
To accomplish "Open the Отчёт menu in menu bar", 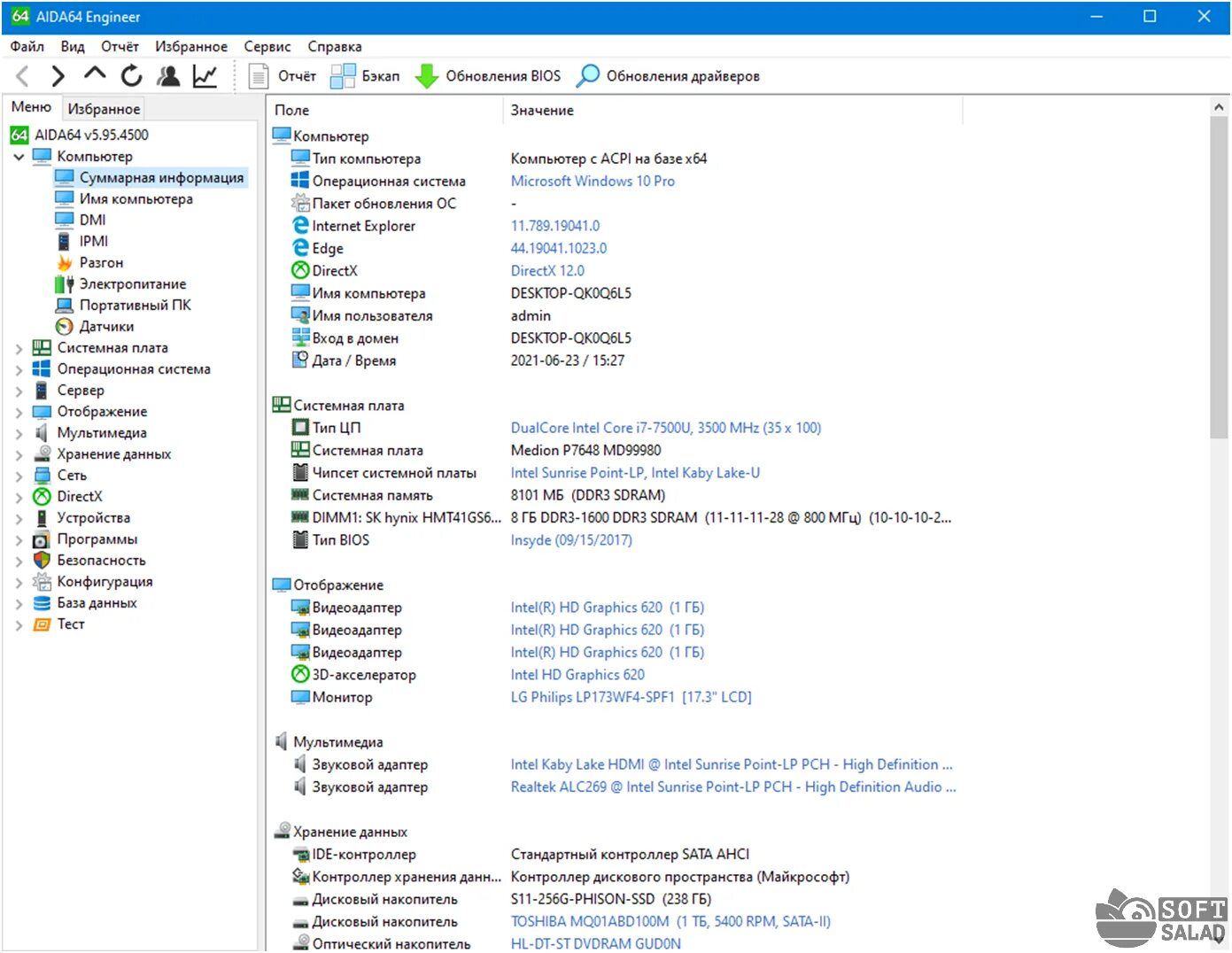I will click(x=120, y=46).
